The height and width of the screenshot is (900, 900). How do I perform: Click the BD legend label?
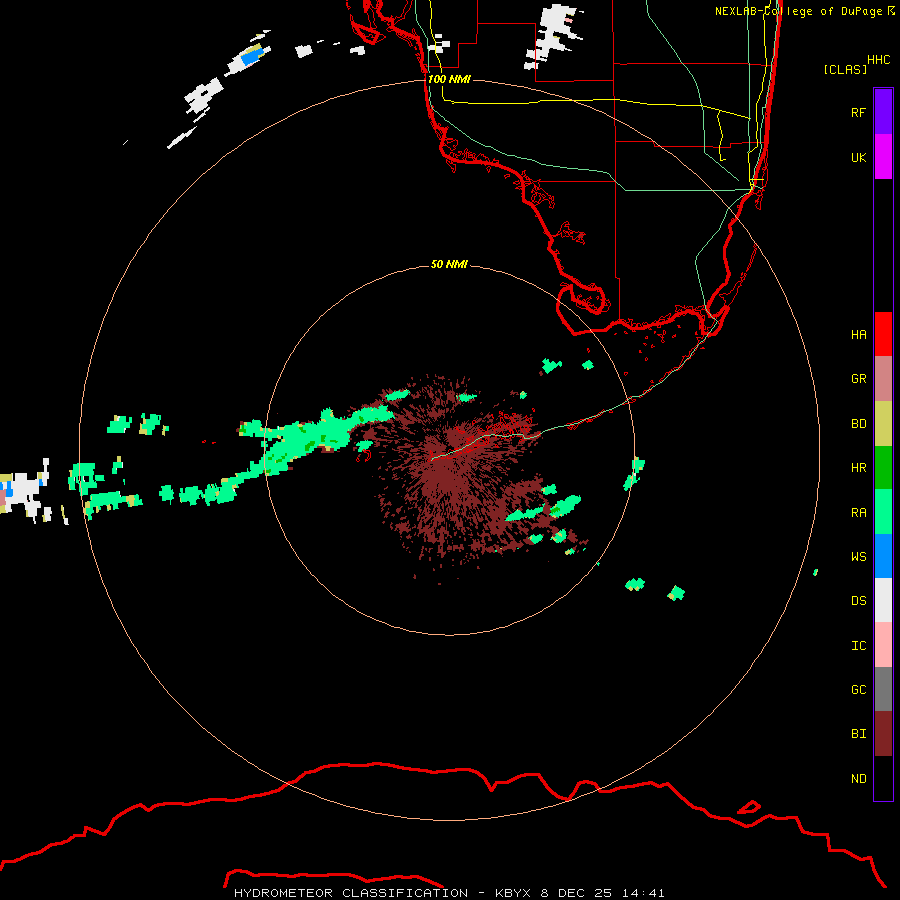pos(859,424)
